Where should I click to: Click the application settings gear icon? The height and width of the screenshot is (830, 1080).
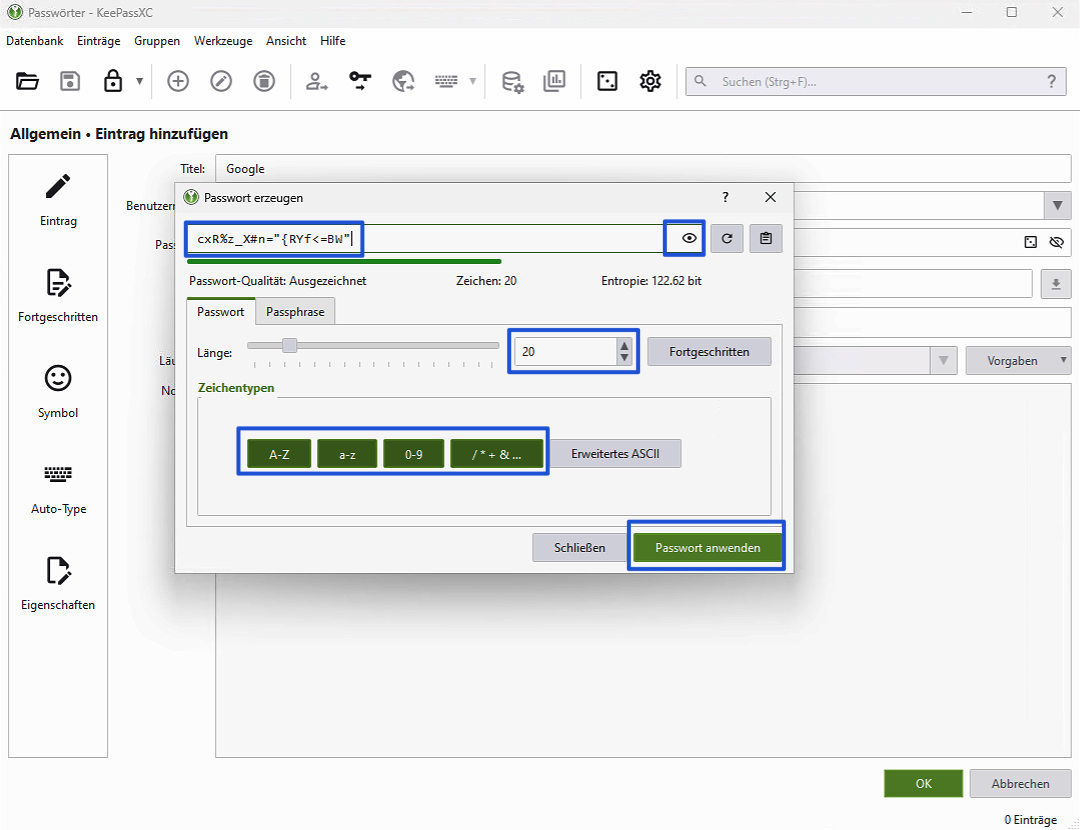point(651,82)
